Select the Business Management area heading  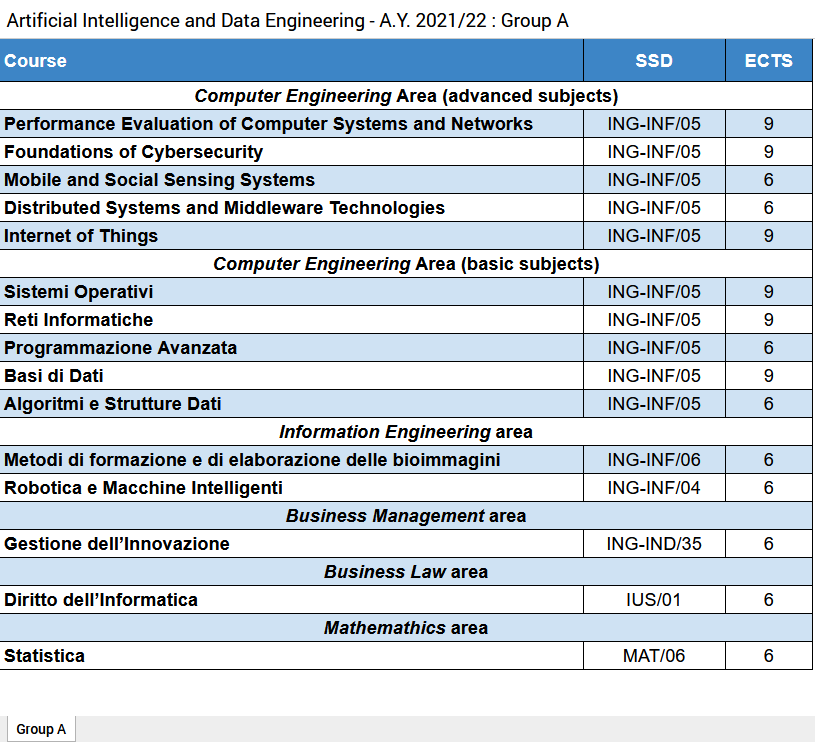click(406, 516)
